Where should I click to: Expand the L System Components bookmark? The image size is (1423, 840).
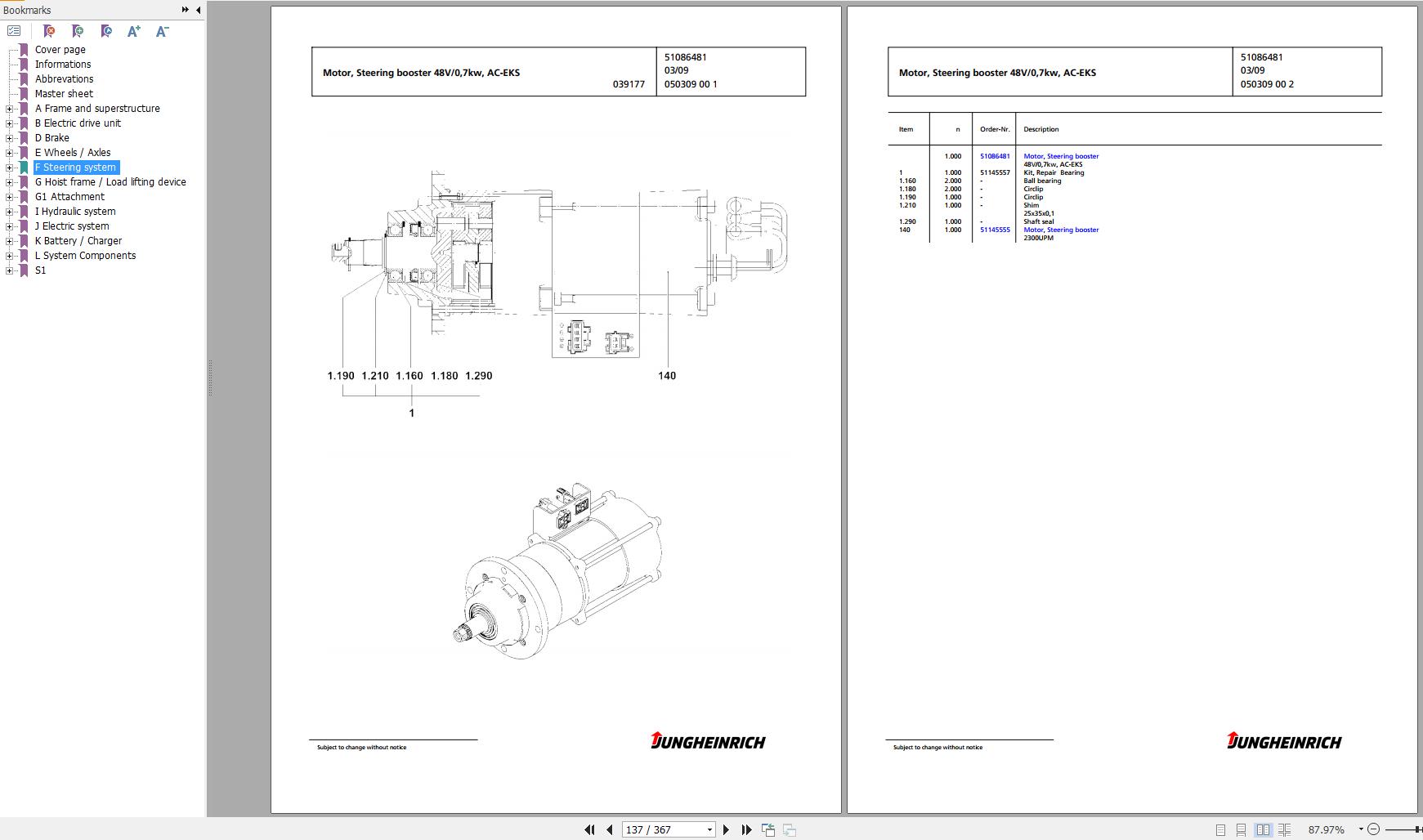coord(10,256)
